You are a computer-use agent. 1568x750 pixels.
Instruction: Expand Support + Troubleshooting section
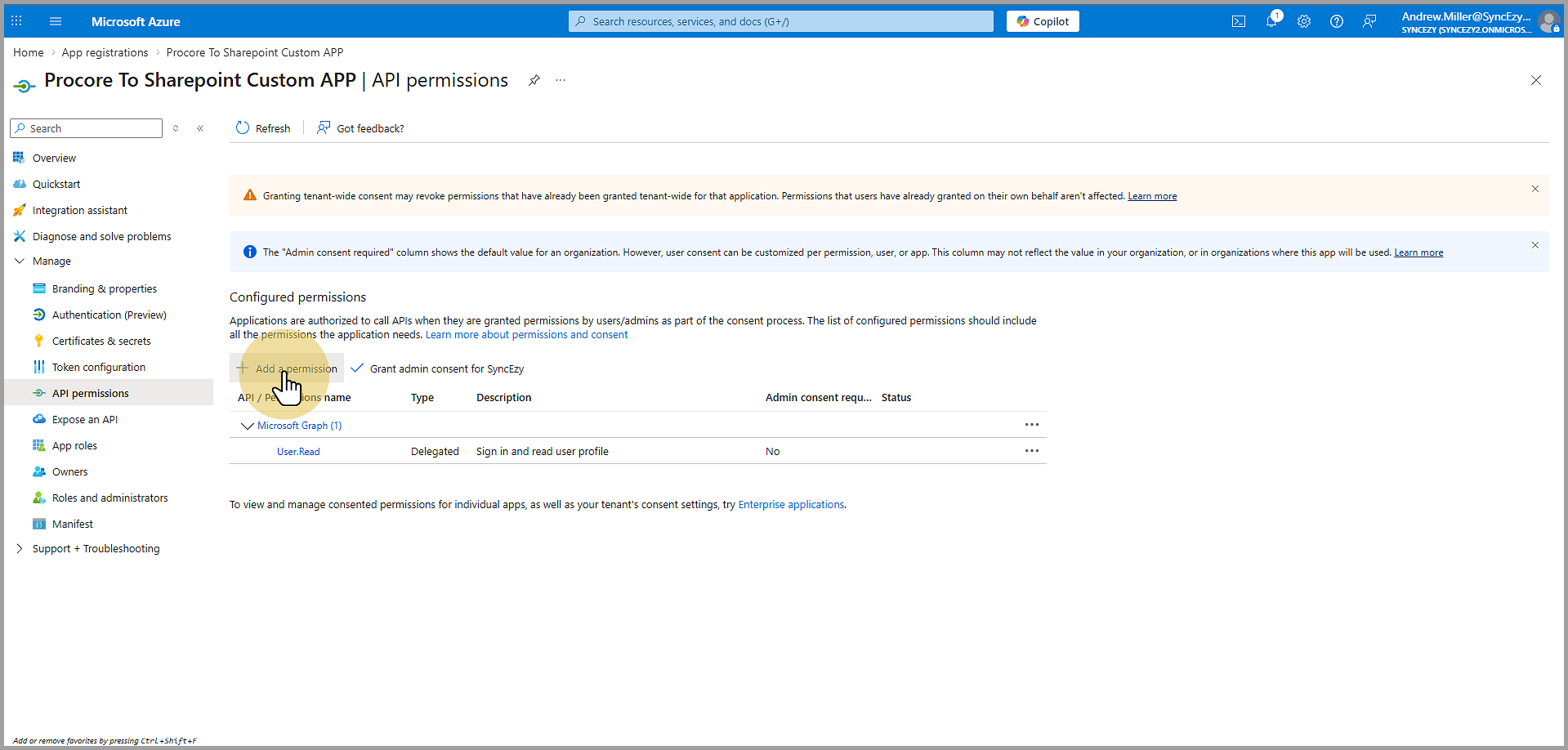[20, 549]
